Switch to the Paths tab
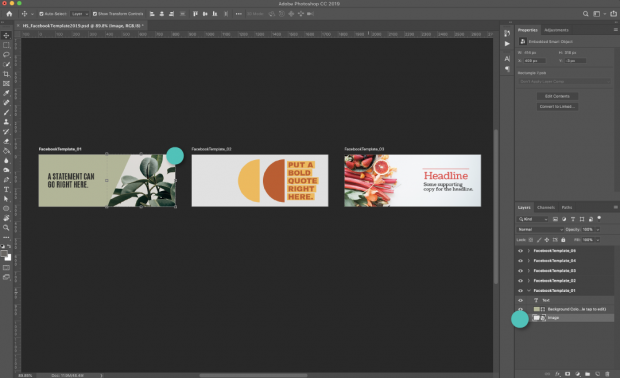The image size is (620, 378). [x=567, y=207]
